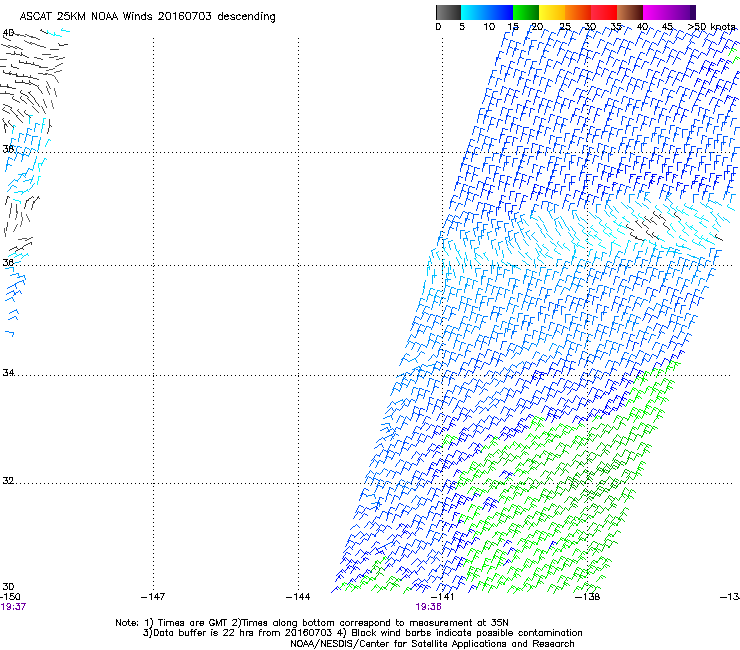Viewport: 740px width, 650px height.
Task: Click the latitude label '30'
Action: (x=8, y=587)
